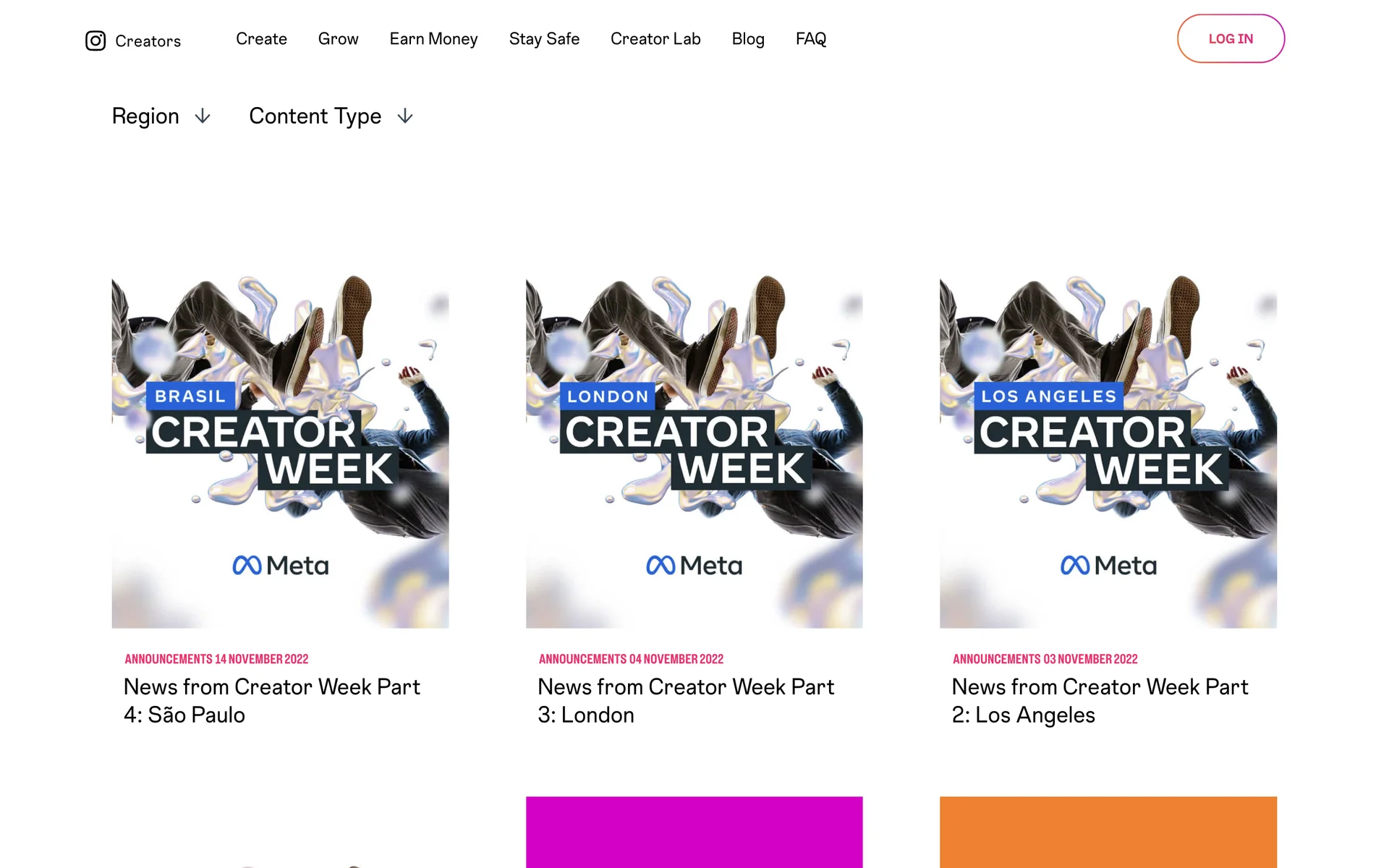Image resolution: width=1389 pixels, height=868 pixels.
Task: Click the Region down-arrow icon
Action: tap(203, 116)
